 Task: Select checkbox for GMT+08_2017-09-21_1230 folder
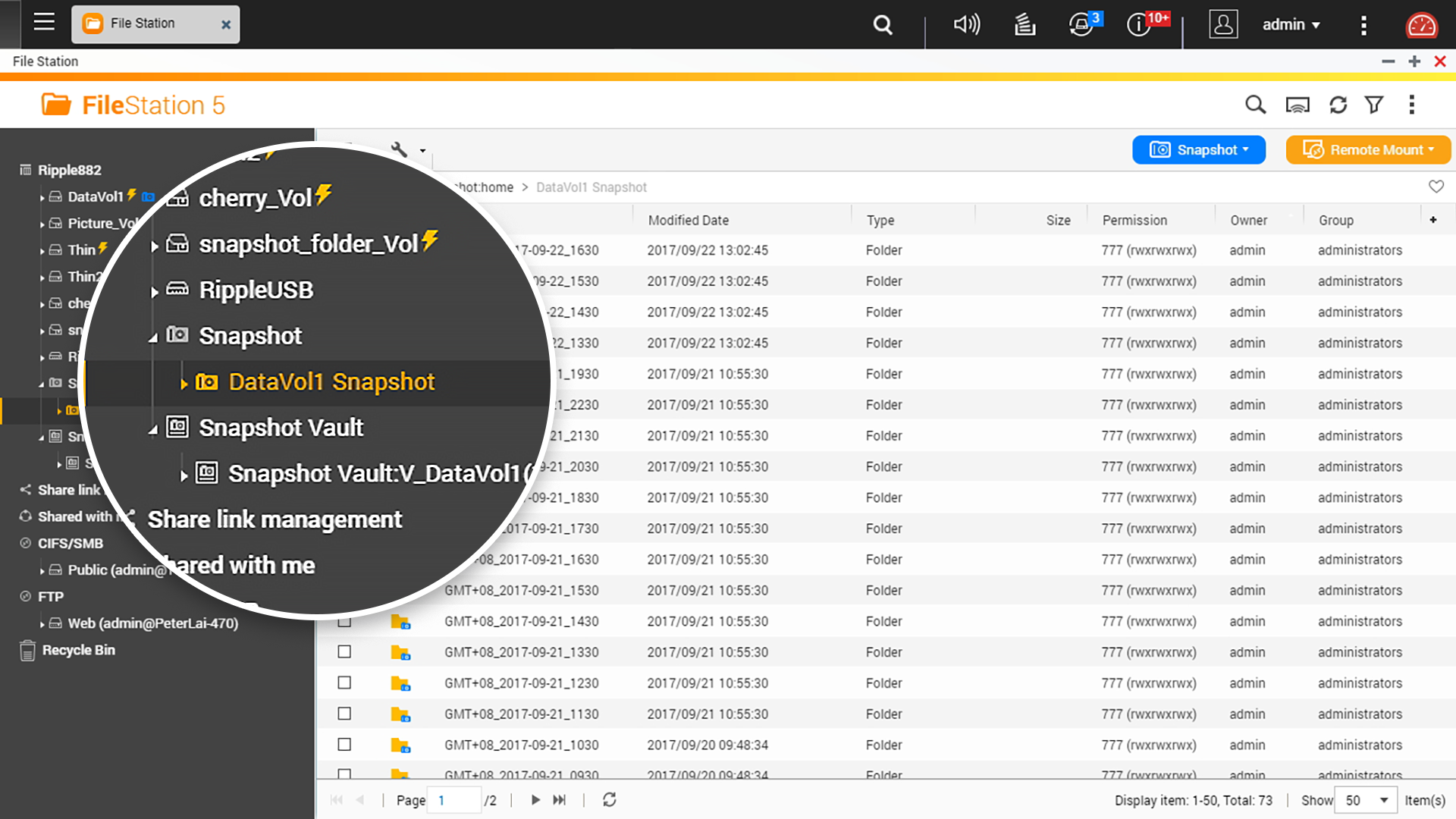pyautogui.click(x=344, y=683)
